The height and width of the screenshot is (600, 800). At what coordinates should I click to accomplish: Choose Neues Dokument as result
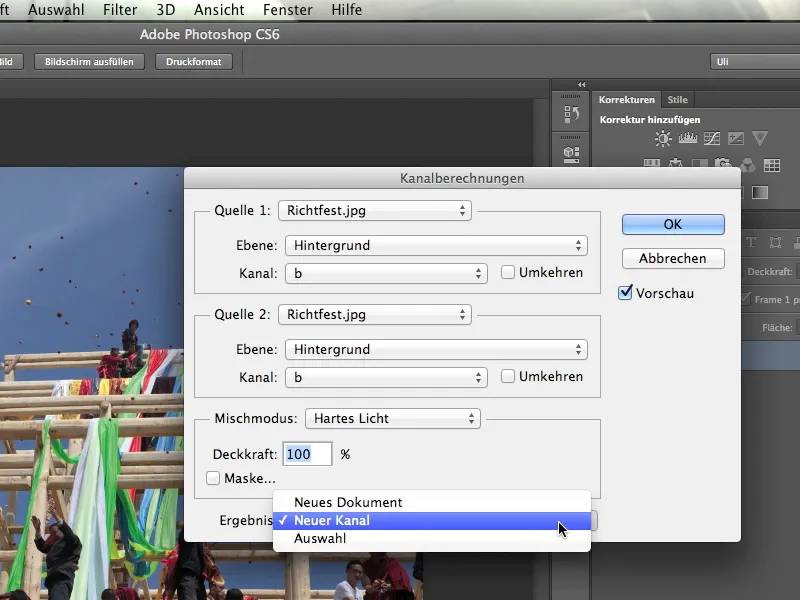coord(432,503)
